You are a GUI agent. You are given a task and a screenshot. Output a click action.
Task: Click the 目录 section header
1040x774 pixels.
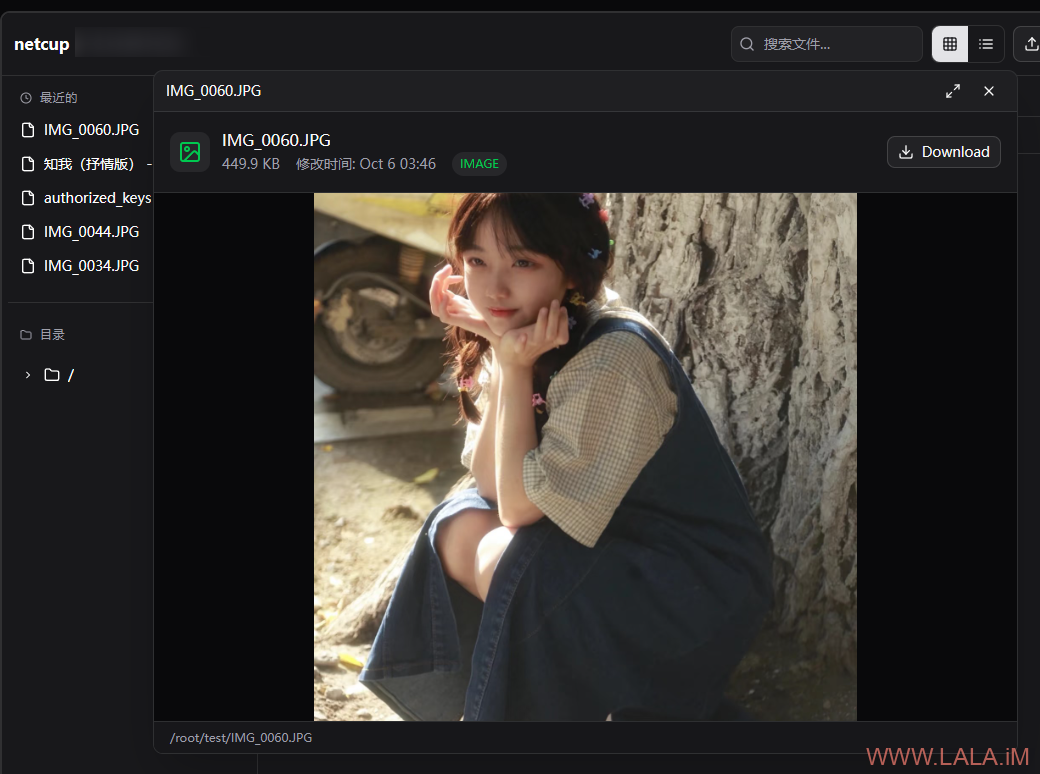pos(52,335)
